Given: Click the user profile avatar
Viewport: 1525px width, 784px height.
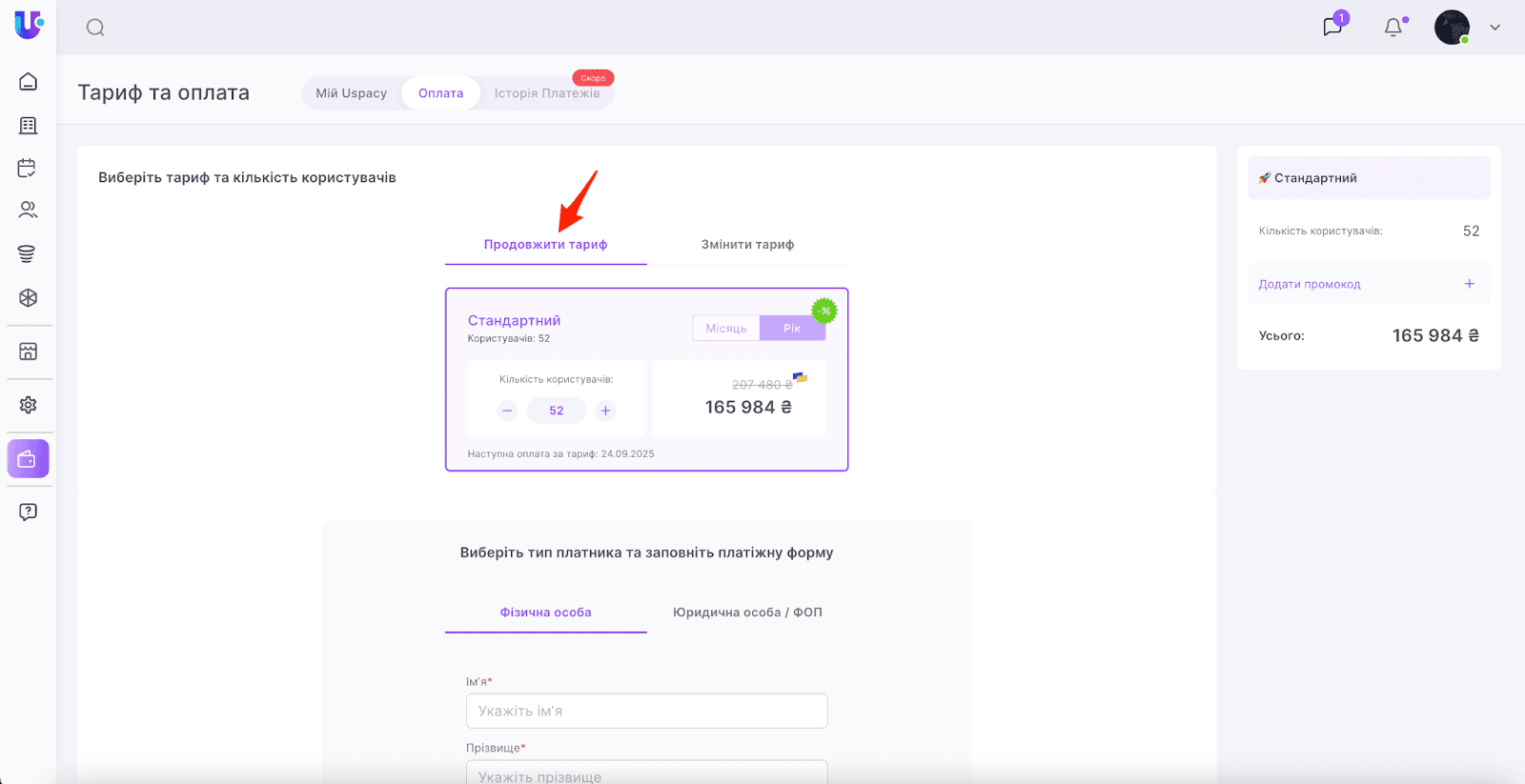Looking at the screenshot, I should click(1452, 28).
